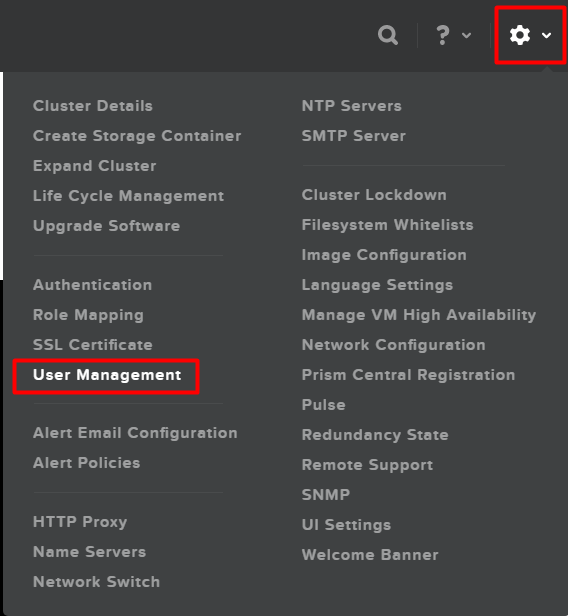Viewport: 568px width, 616px height.
Task: Open Authentication settings
Action: (x=92, y=285)
